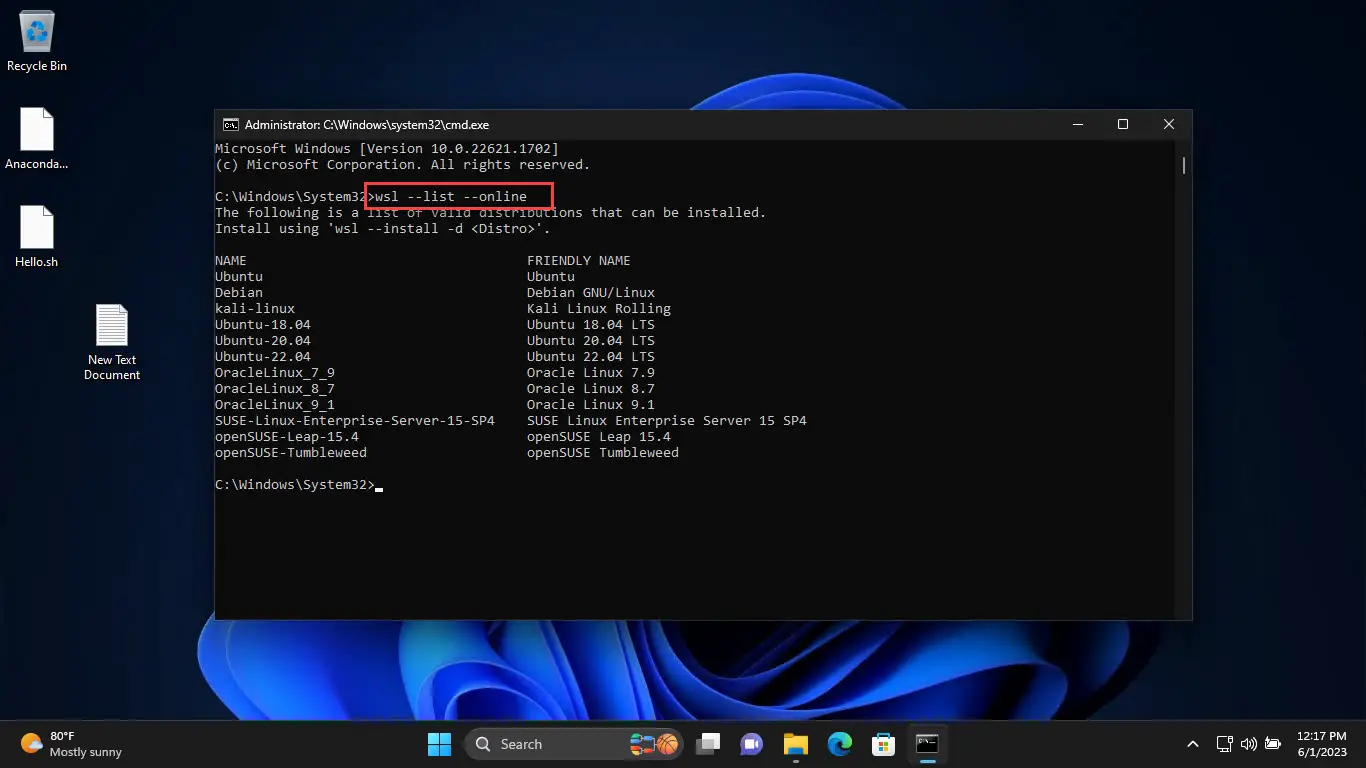Open File Explorer from the taskbar
Viewport: 1366px width, 768px height.
[x=795, y=744]
